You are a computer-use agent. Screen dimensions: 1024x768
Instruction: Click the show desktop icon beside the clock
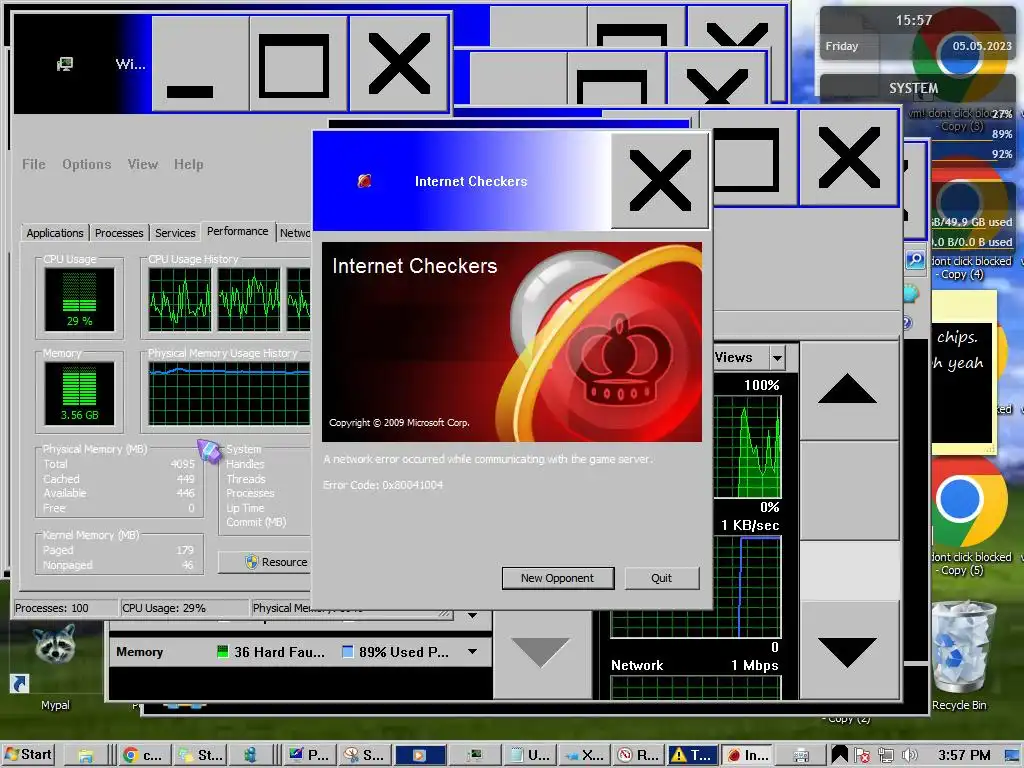point(1014,756)
